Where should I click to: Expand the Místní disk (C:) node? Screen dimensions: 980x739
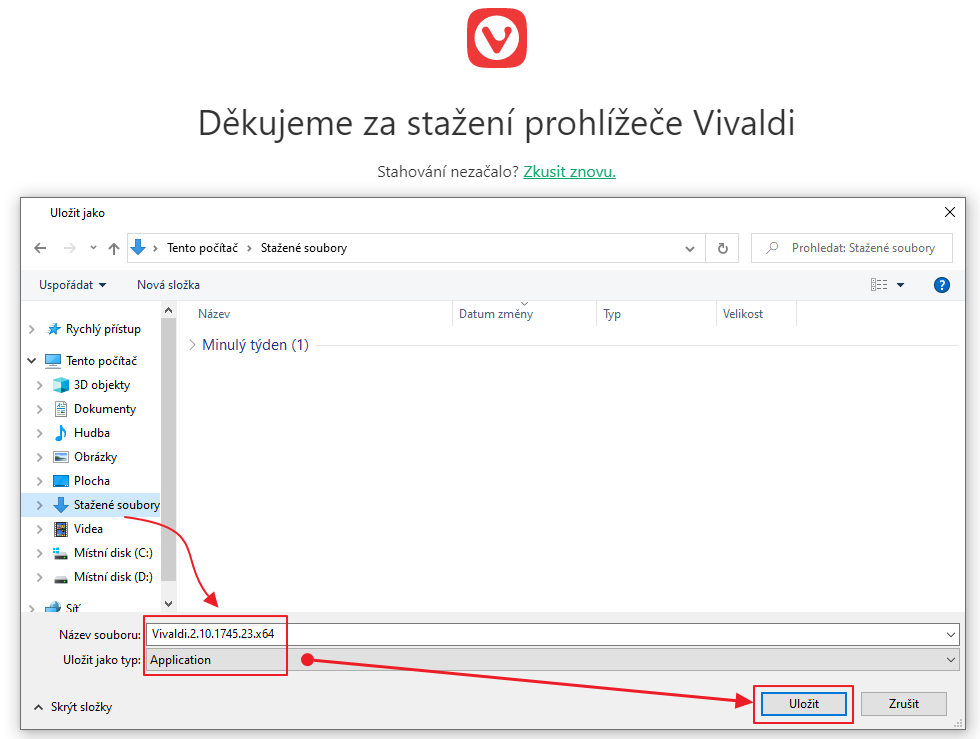coord(40,553)
